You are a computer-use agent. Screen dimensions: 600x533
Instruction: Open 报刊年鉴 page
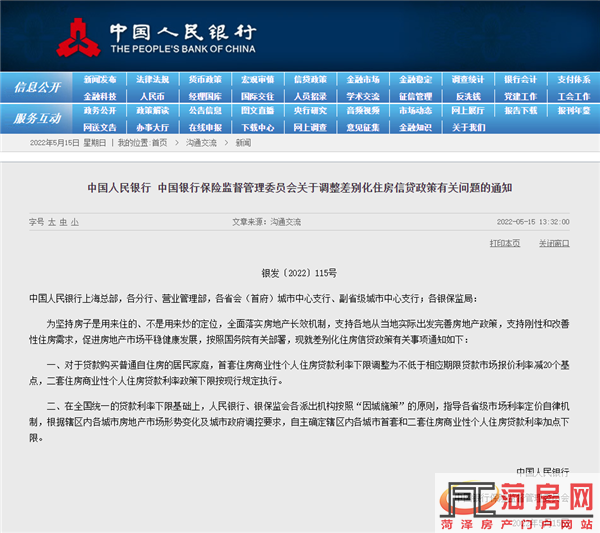pyautogui.click(x=574, y=111)
